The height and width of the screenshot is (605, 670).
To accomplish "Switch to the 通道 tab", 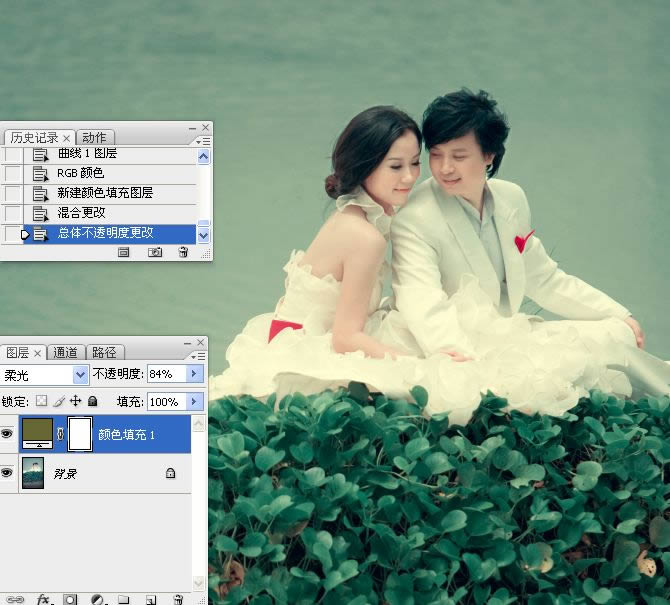I will click(x=65, y=352).
